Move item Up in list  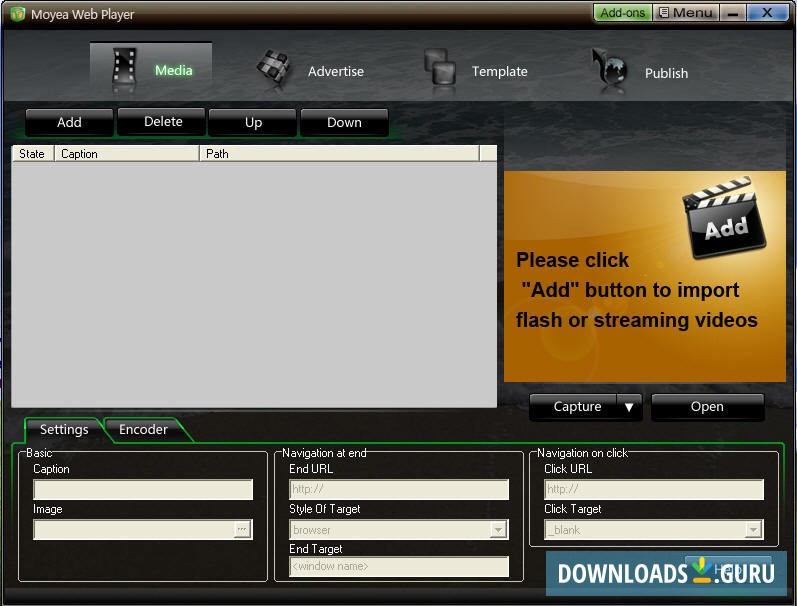253,123
